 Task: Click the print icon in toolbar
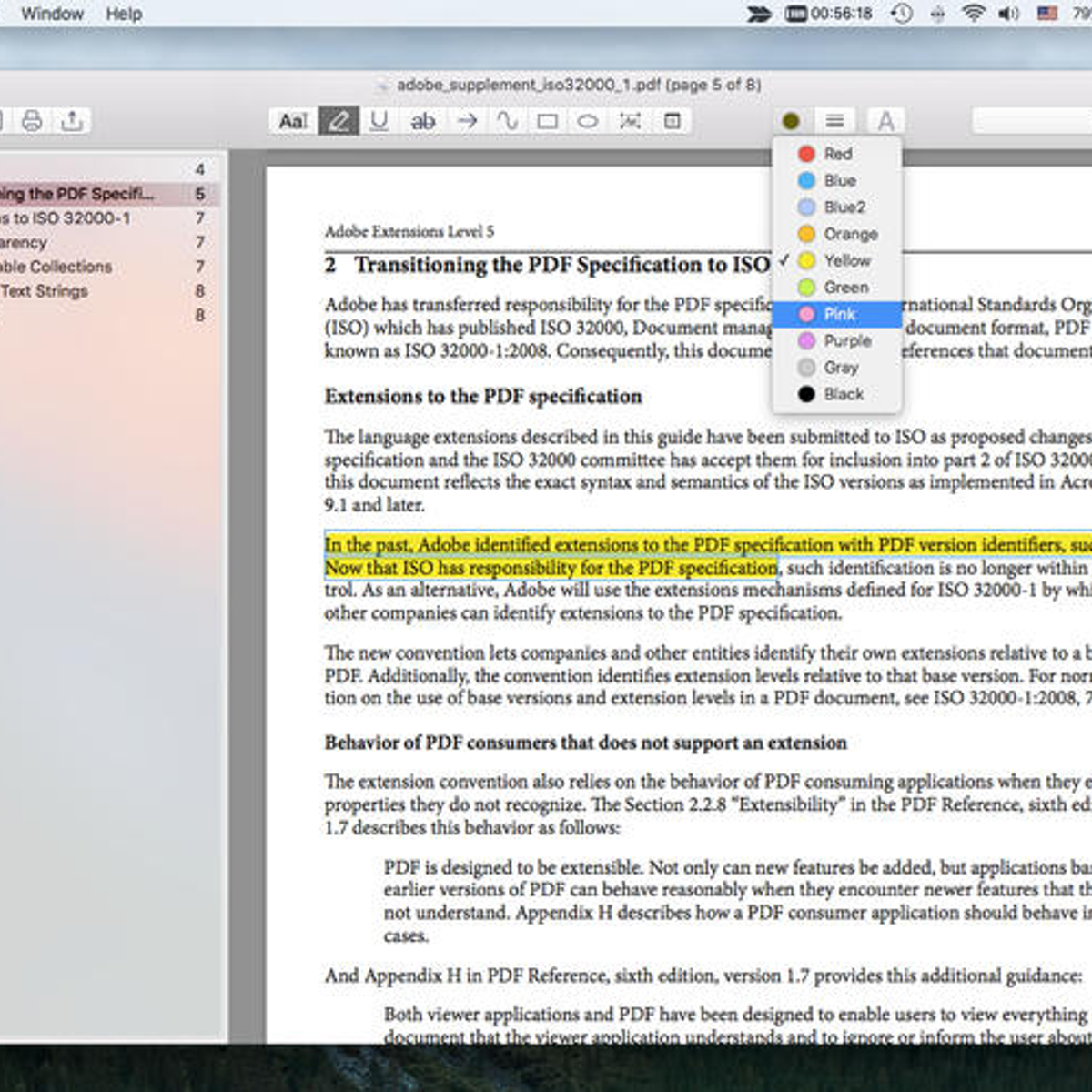32,121
